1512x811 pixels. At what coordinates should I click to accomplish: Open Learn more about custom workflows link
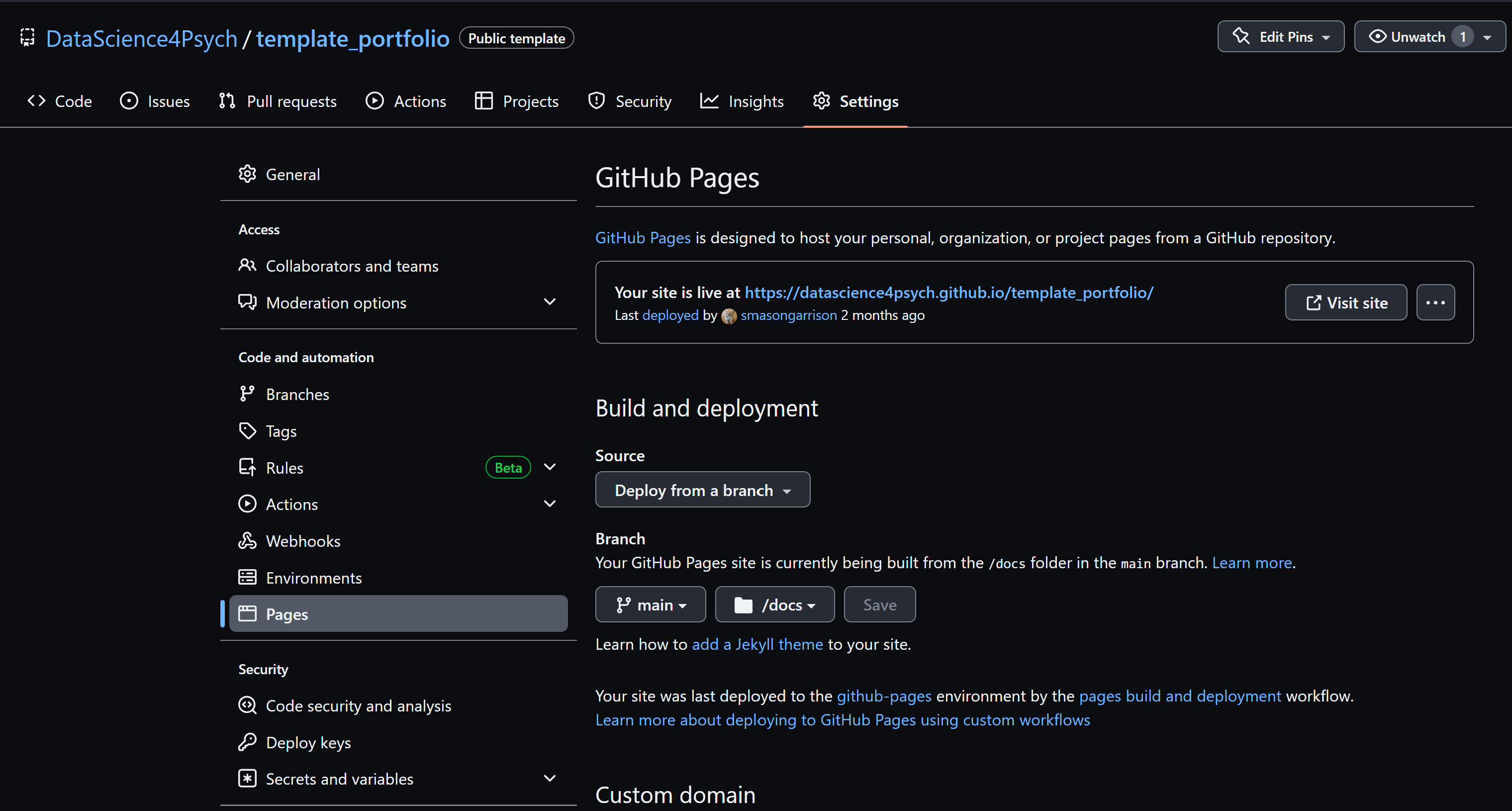tap(842, 720)
